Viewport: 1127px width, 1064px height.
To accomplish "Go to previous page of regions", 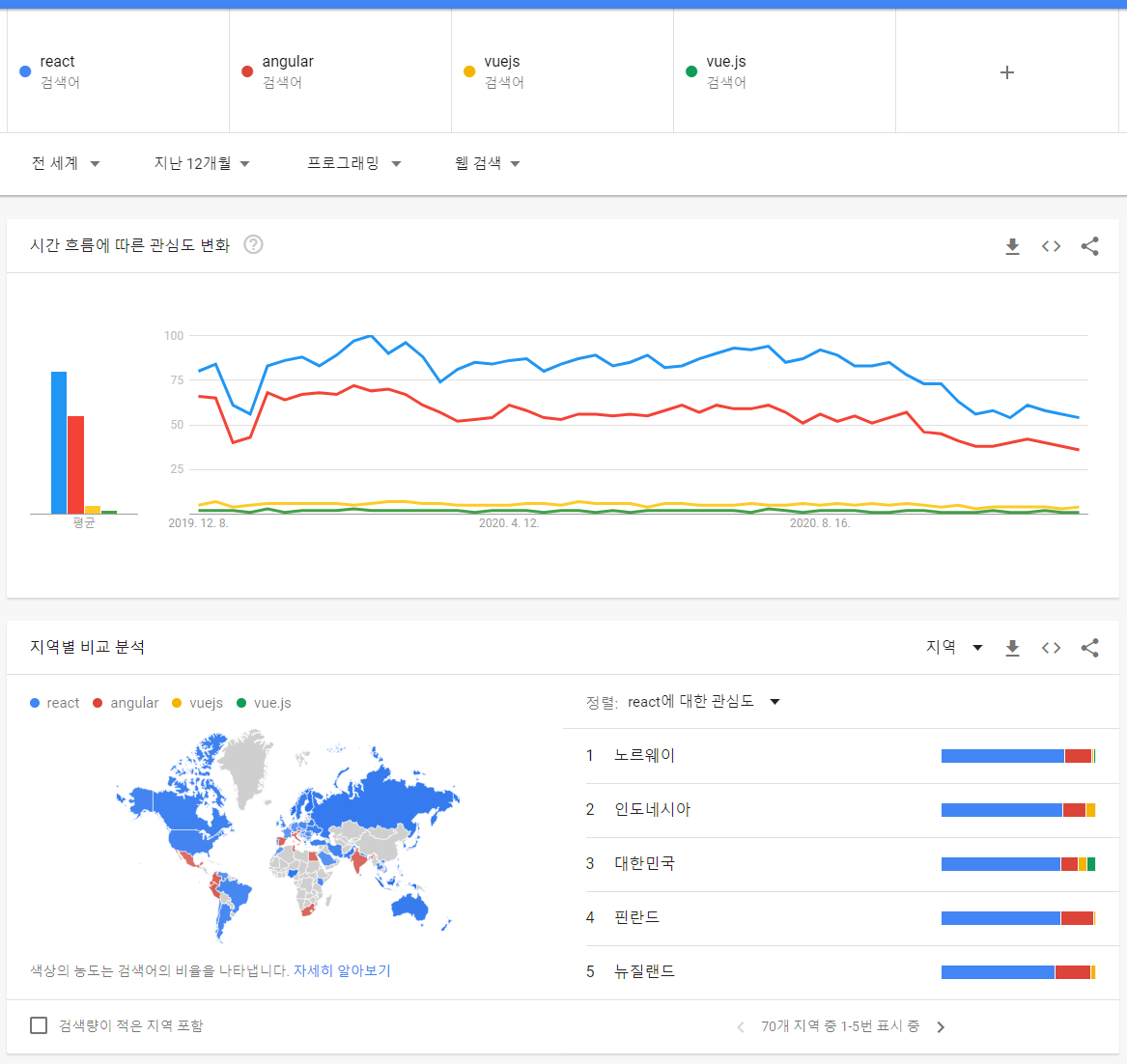I will click(x=741, y=1027).
